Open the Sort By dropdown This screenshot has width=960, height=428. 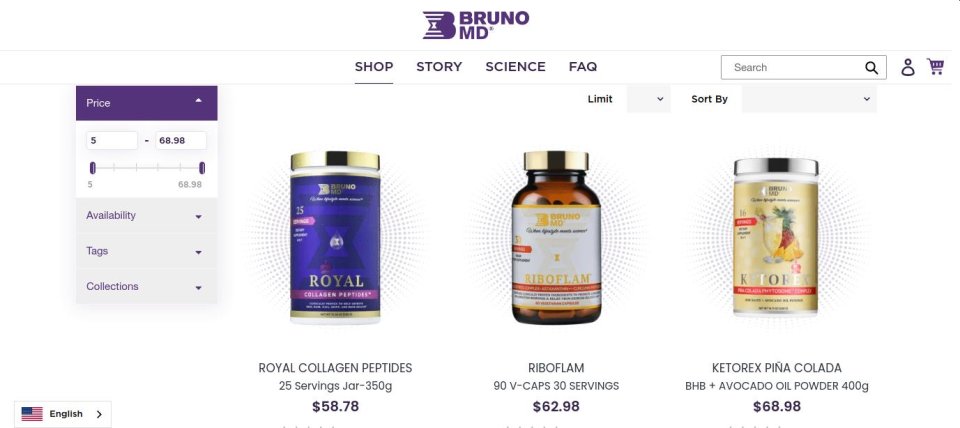coord(809,99)
